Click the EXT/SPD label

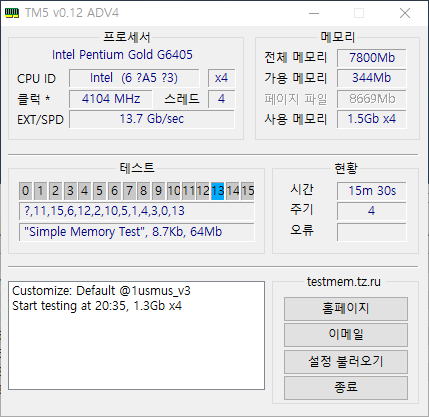[40, 120]
